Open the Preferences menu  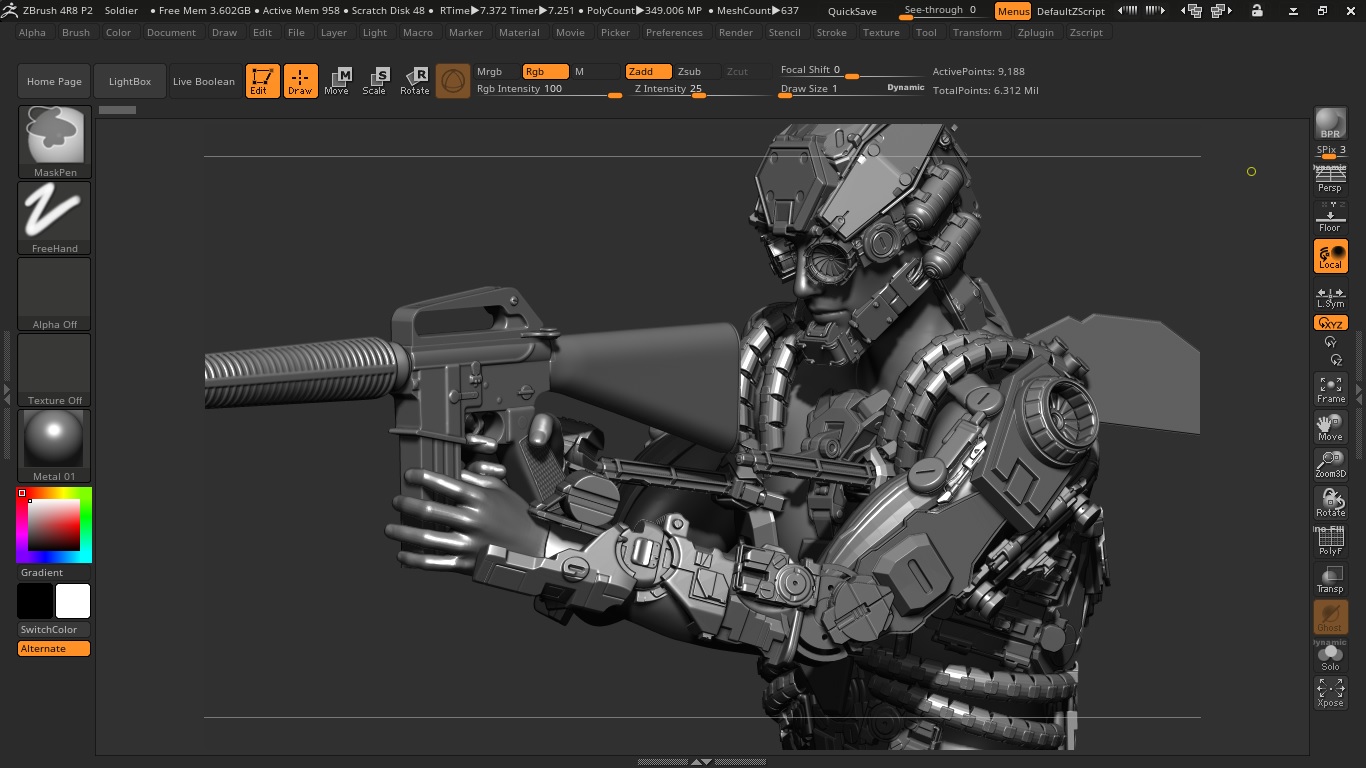674,32
